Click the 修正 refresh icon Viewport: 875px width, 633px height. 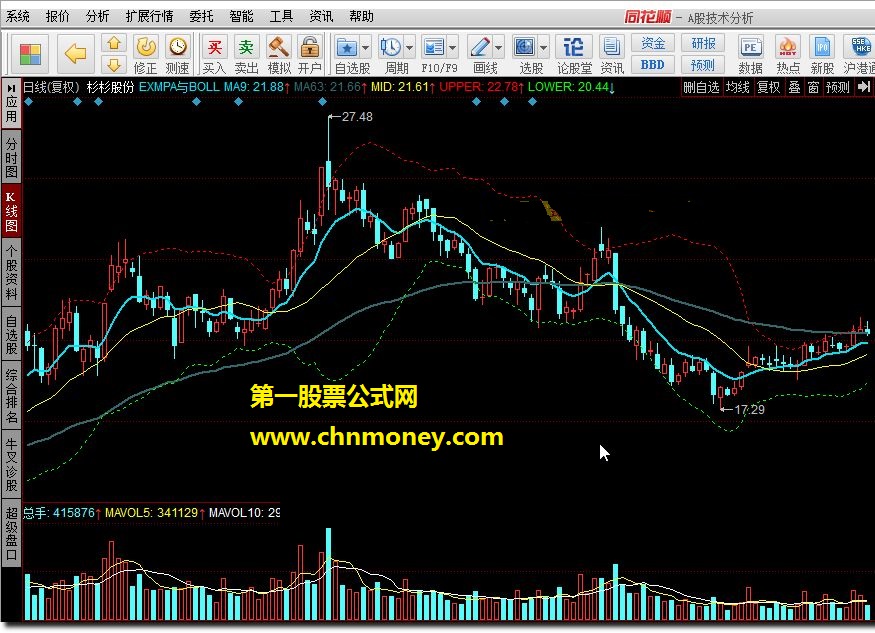tap(146, 47)
